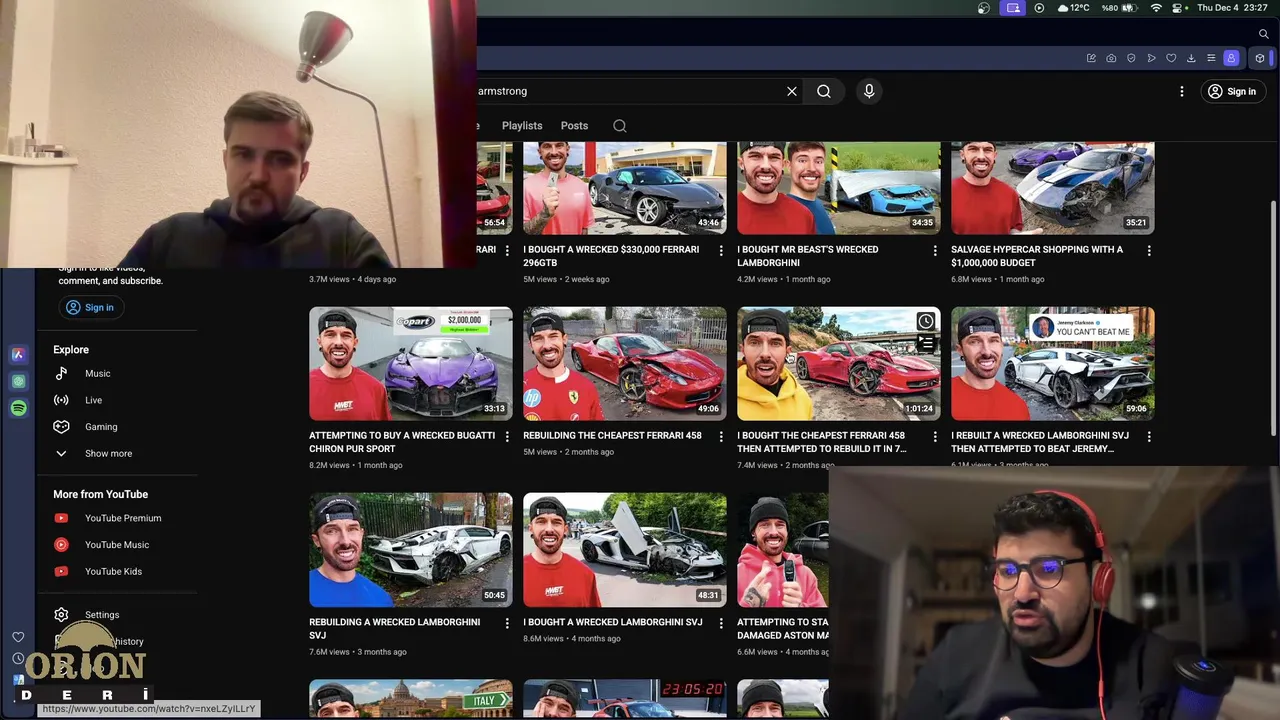The width and height of the screenshot is (1280, 720).
Task: Open the 48:31 Lamborghini SVJ thumbnail
Action: click(625, 550)
